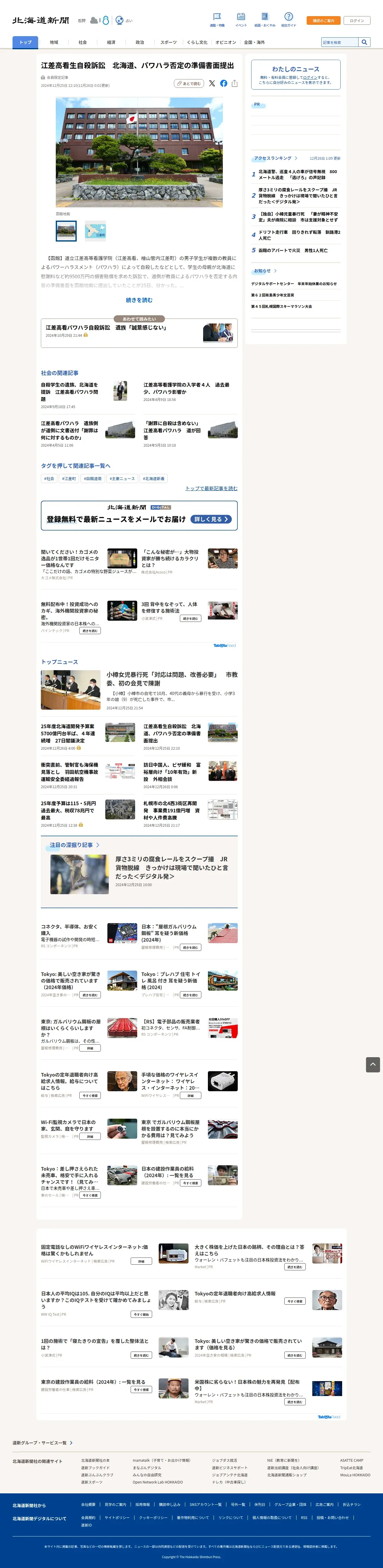Select the 社会 tab
383x1568 pixels.
(x=83, y=42)
